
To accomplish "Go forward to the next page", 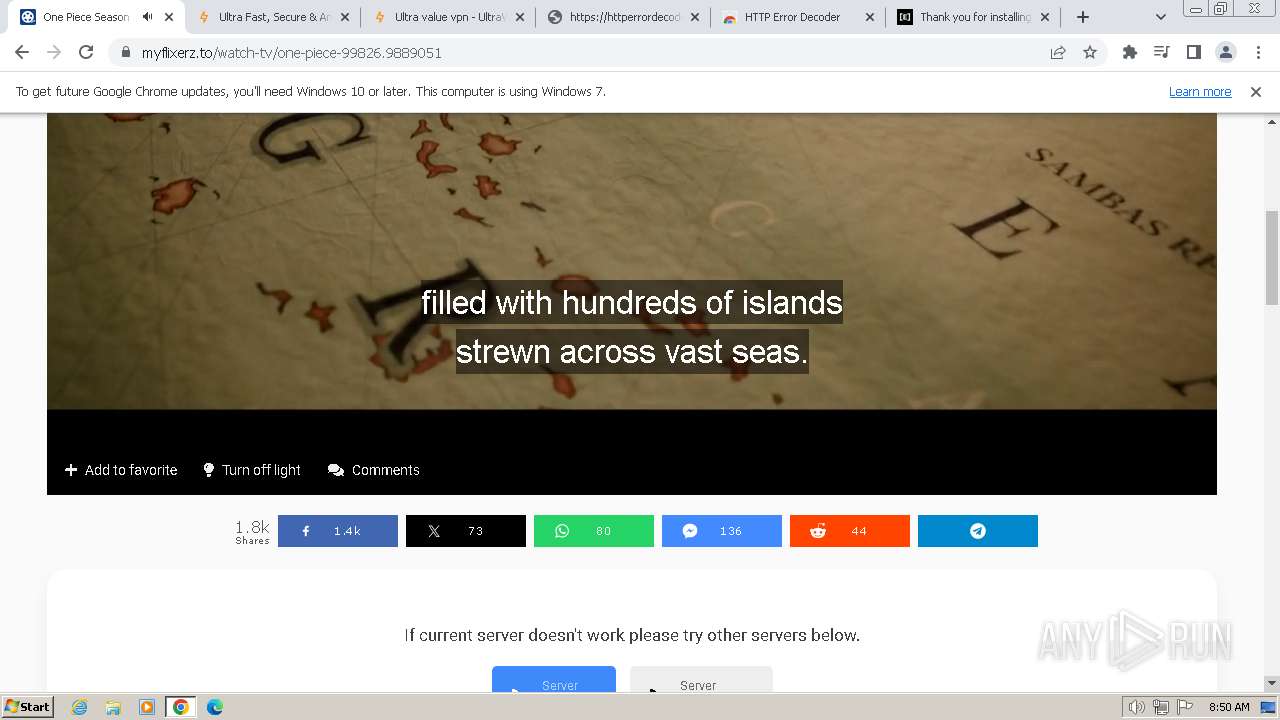I will point(54,53).
